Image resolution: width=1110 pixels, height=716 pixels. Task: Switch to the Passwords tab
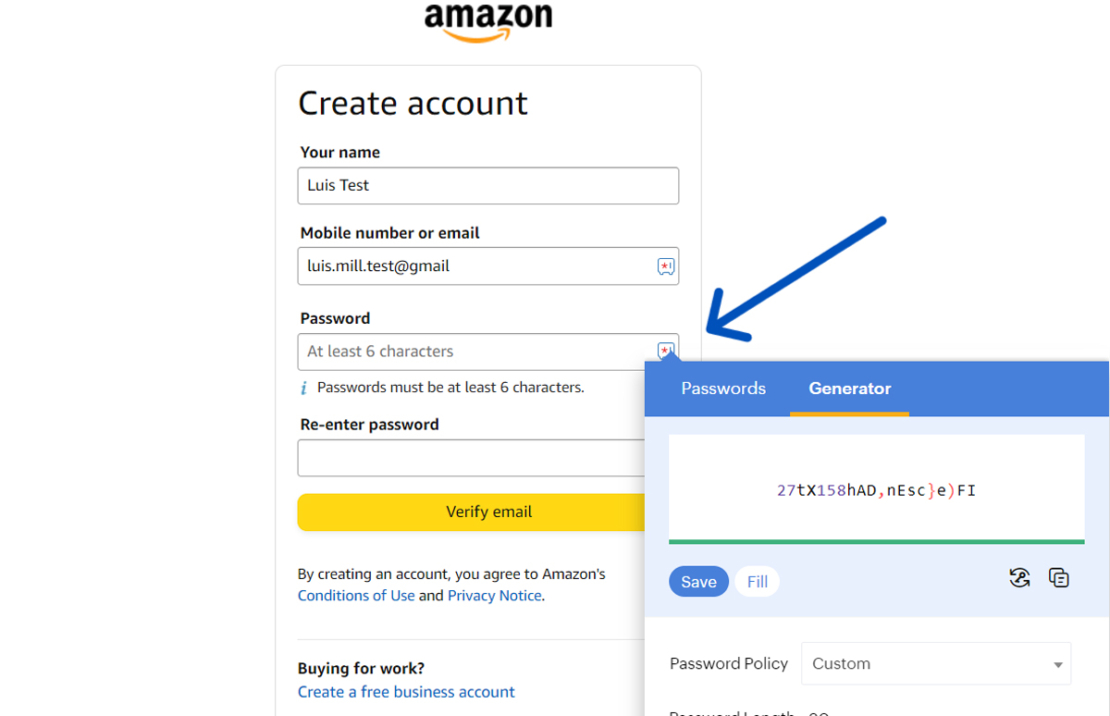tap(723, 389)
